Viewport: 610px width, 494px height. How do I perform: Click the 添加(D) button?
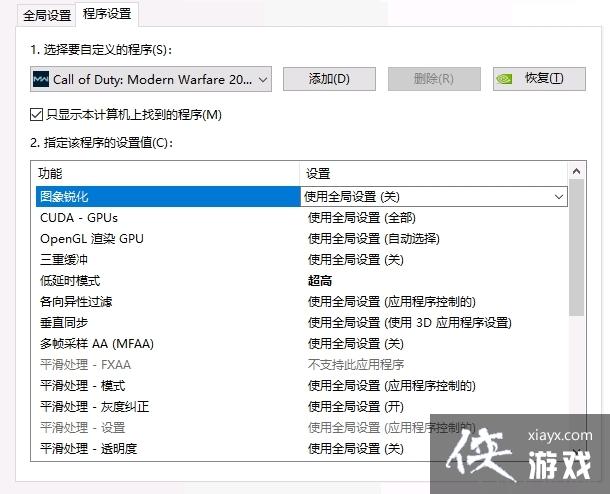tap(329, 79)
